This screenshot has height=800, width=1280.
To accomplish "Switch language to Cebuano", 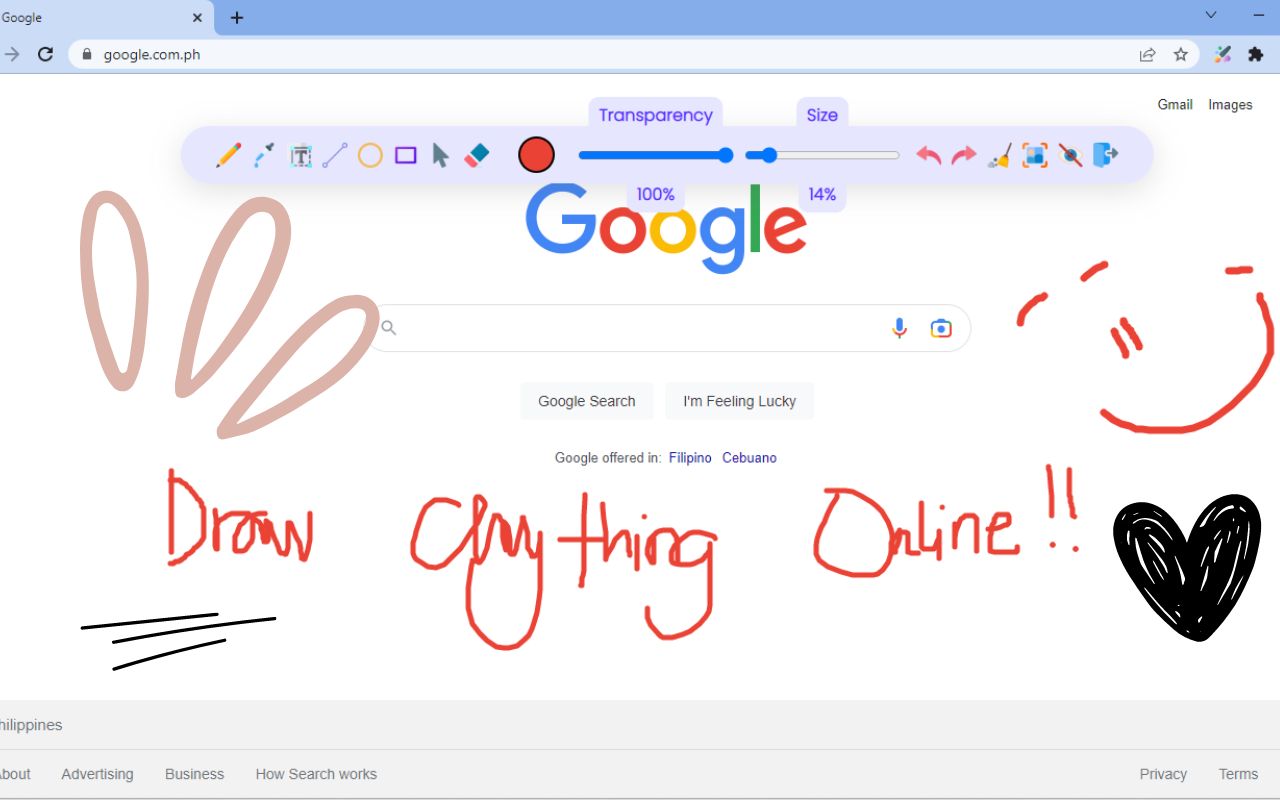I will coord(749,458).
